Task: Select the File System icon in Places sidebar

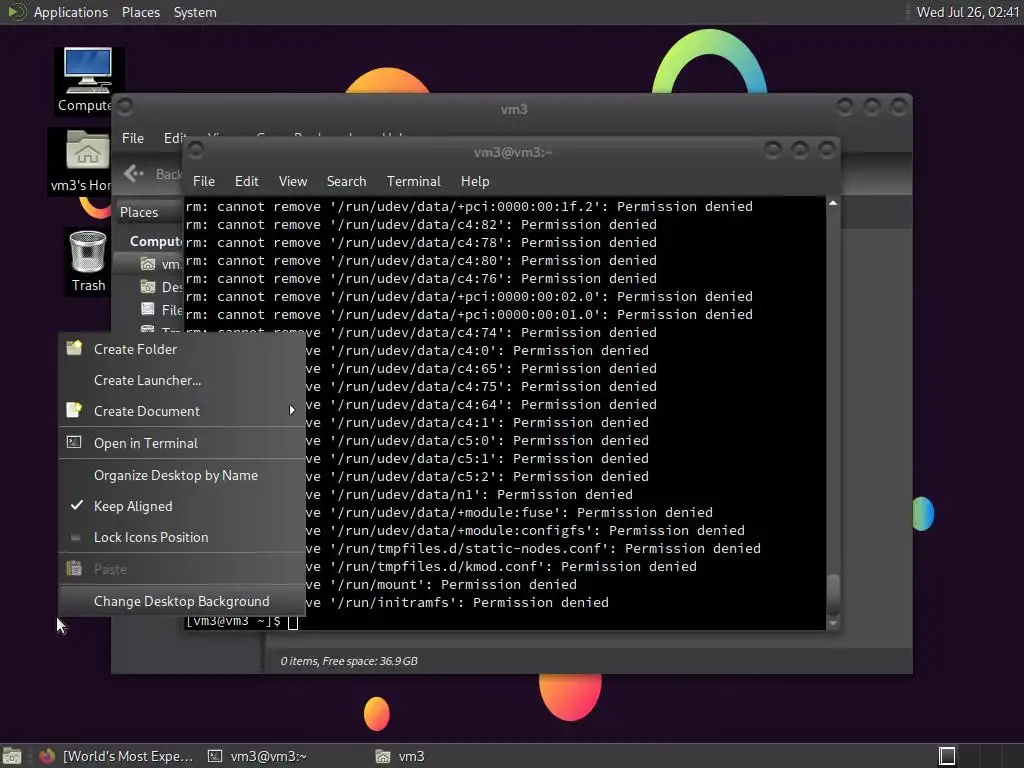Action: pyautogui.click(x=148, y=309)
